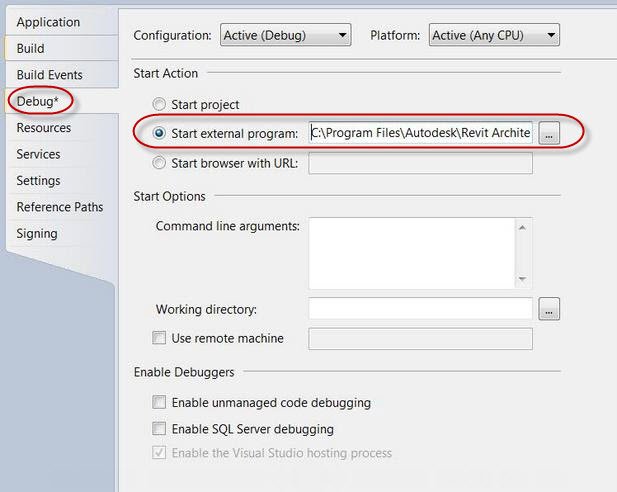Click the command arguments scrollbar down arrow
The height and width of the screenshot is (492, 617).
(523, 279)
